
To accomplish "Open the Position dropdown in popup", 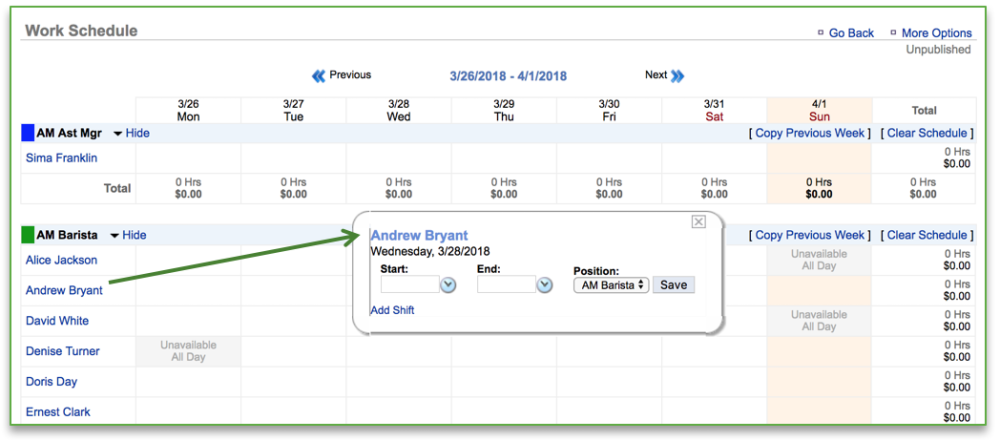I will point(611,285).
